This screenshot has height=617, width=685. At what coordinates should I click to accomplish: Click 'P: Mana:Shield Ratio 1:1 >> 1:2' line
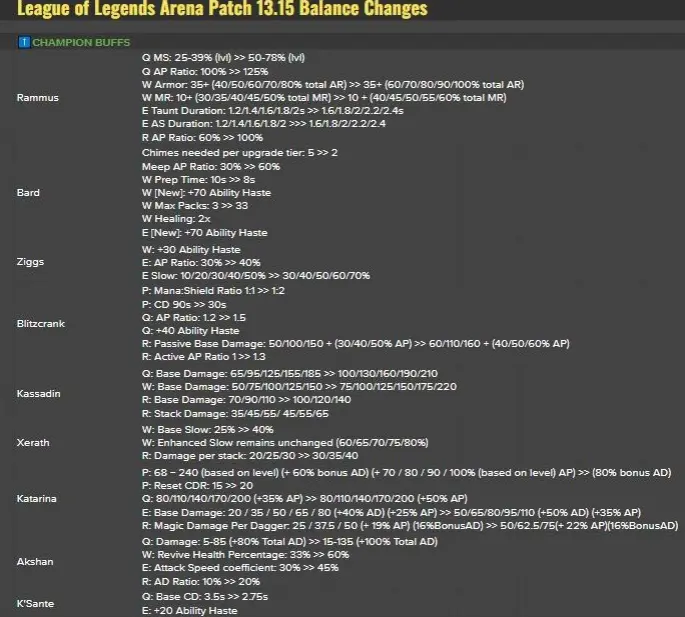pyautogui.click(x=213, y=291)
